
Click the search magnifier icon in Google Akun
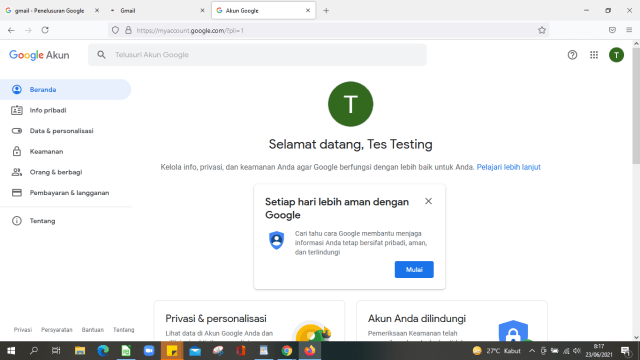pyautogui.click(x=101, y=55)
